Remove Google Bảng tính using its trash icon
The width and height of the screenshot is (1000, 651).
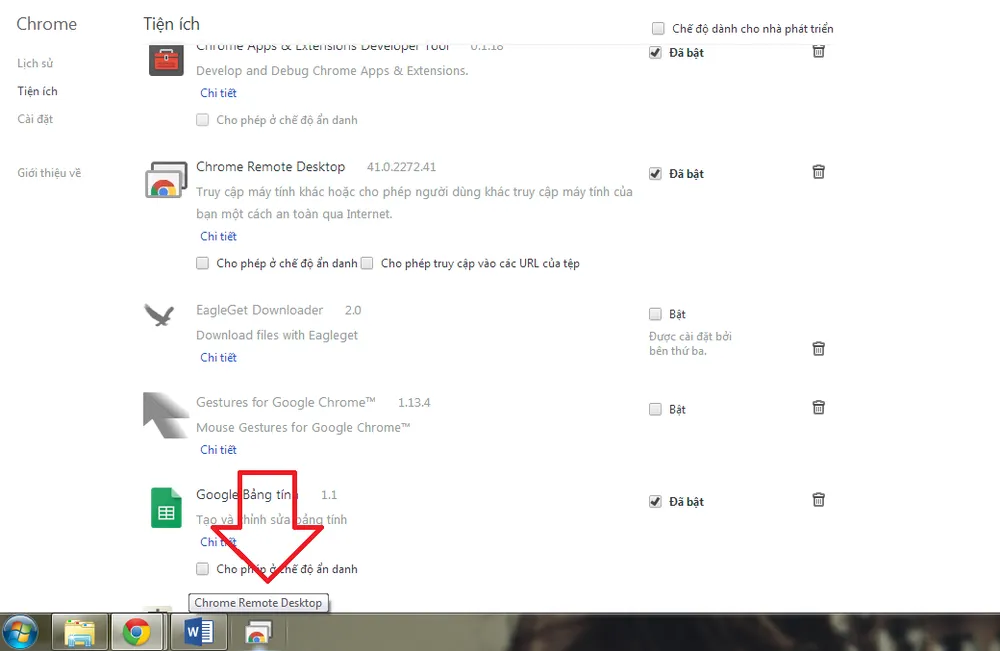818,499
